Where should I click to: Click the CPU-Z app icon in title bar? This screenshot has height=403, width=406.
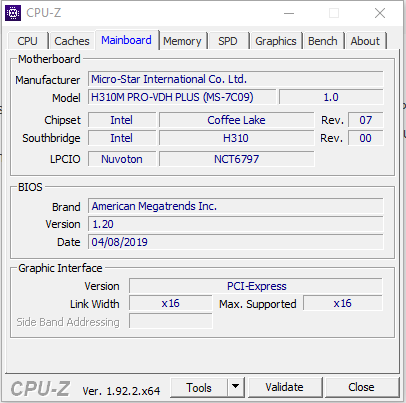click(13, 13)
